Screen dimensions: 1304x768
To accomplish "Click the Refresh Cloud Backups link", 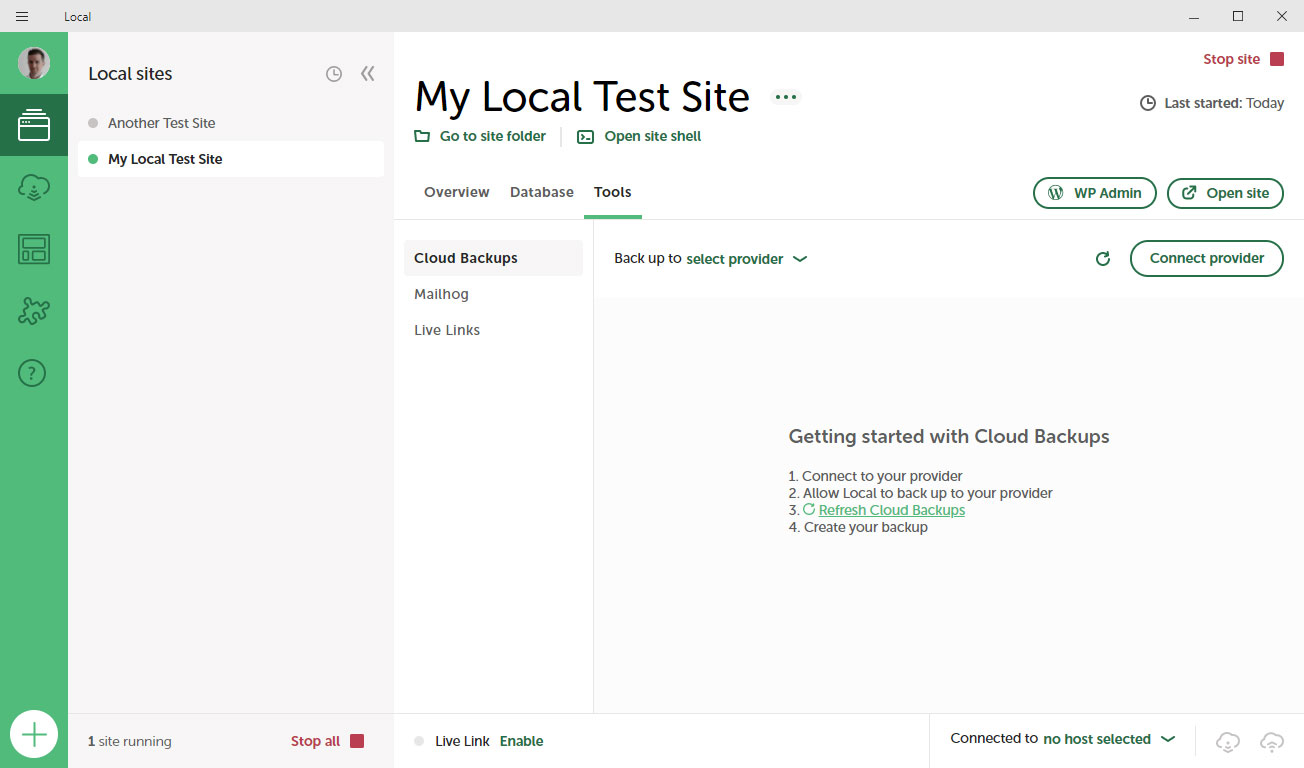I will 892,510.
